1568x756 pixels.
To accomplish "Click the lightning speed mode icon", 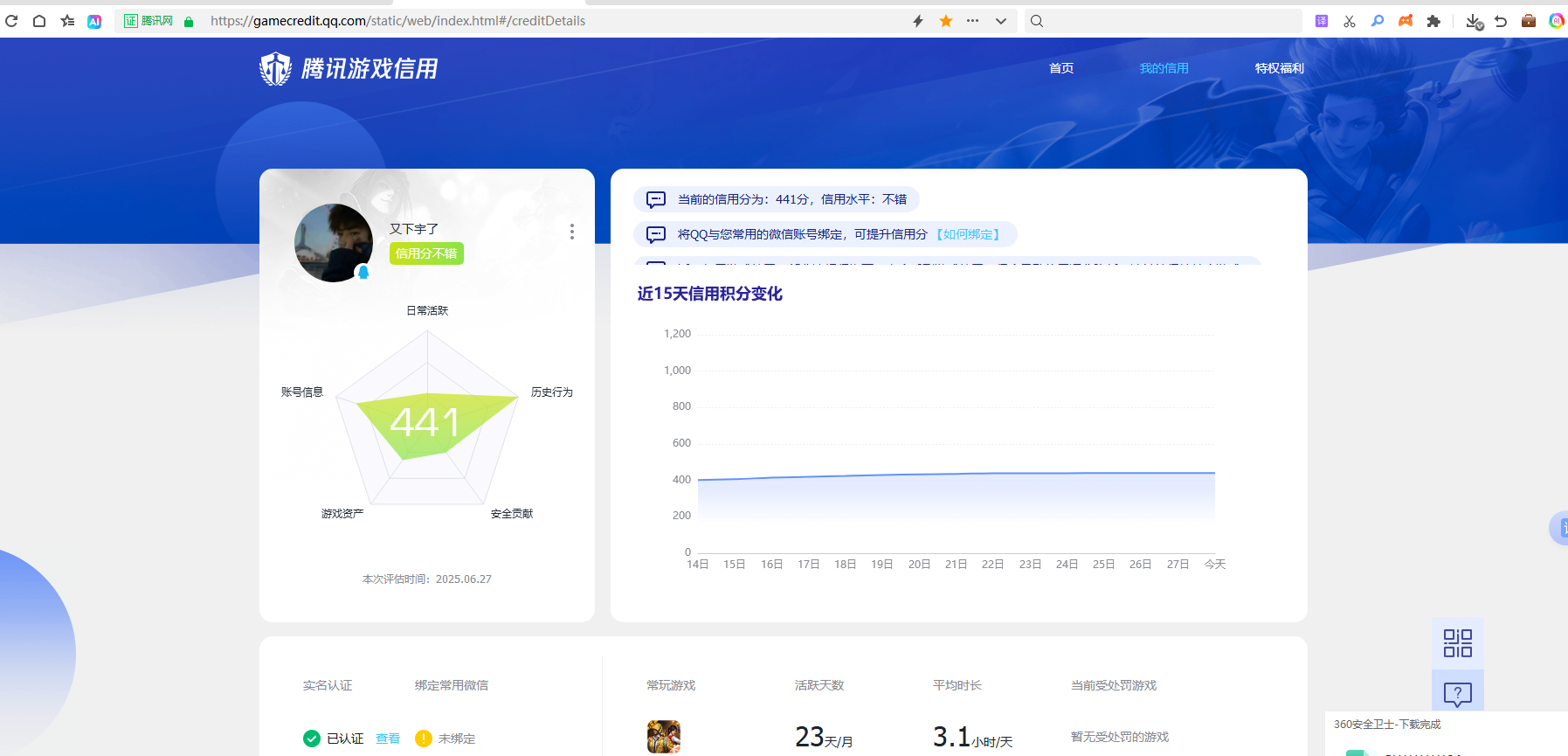I will point(918,21).
